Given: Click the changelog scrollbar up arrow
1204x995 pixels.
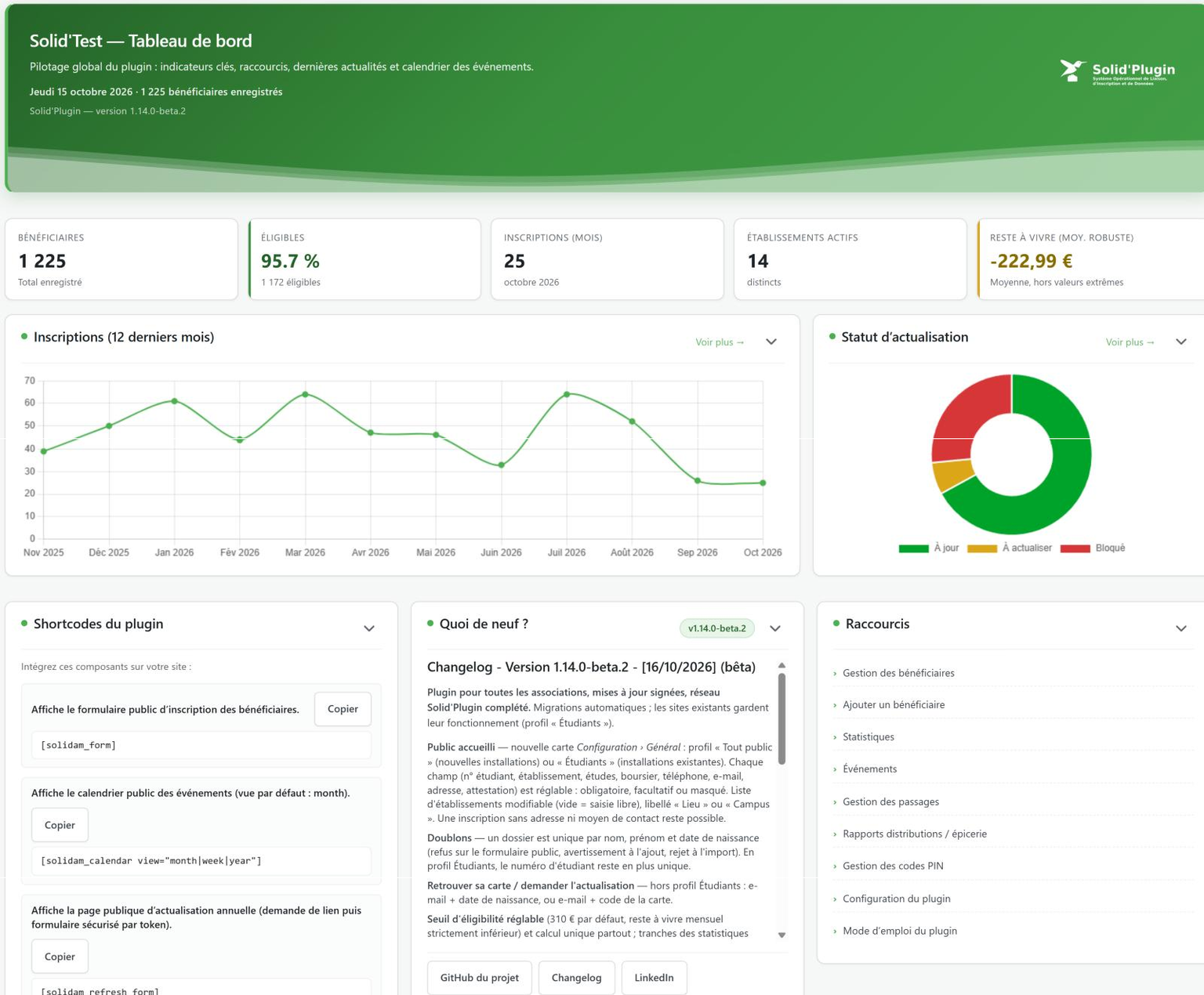Looking at the screenshot, I should click(x=782, y=666).
